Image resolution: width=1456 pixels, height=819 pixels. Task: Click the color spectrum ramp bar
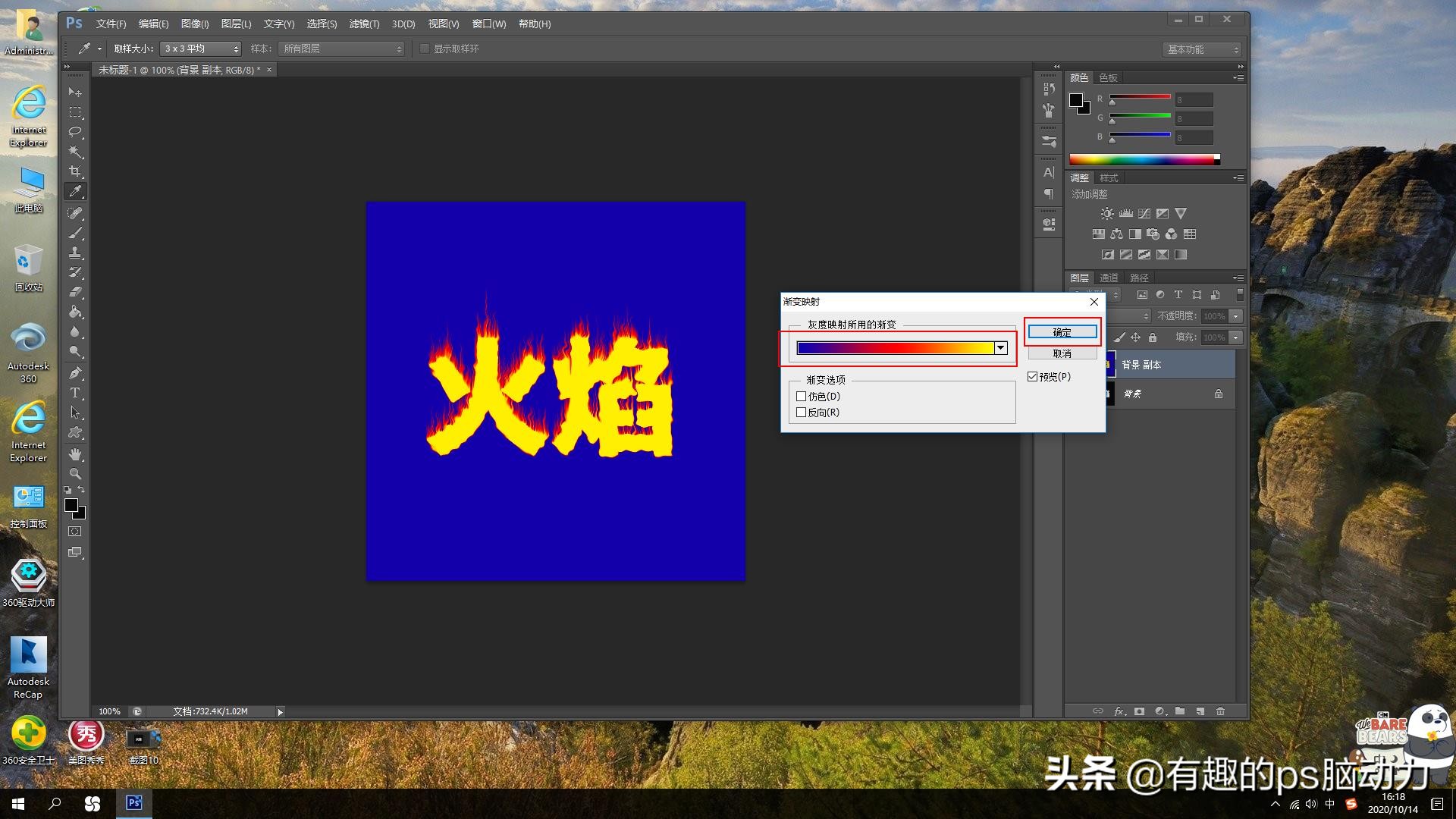(x=1141, y=159)
